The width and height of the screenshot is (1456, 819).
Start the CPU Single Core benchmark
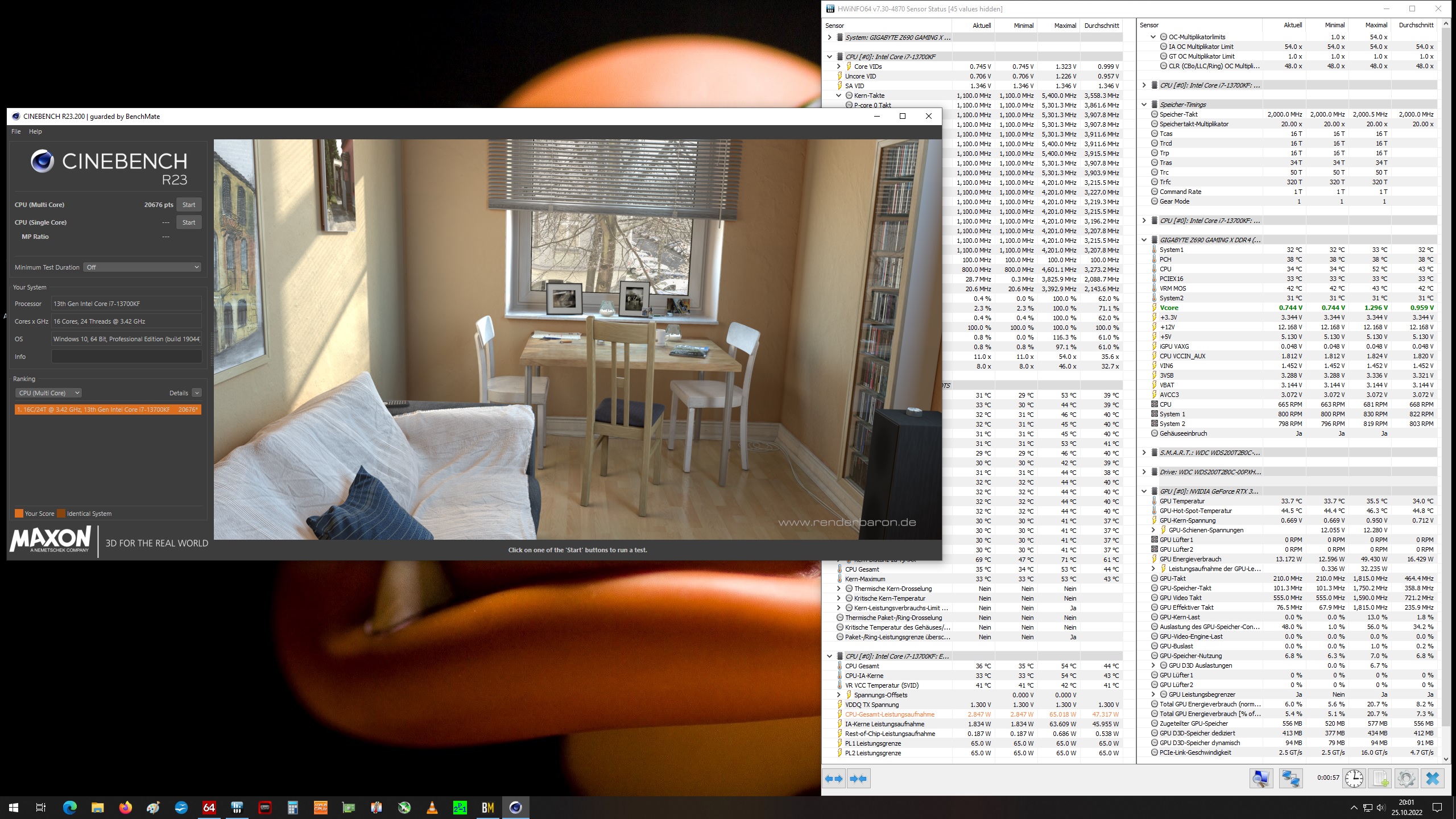click(x=189, y=222)
